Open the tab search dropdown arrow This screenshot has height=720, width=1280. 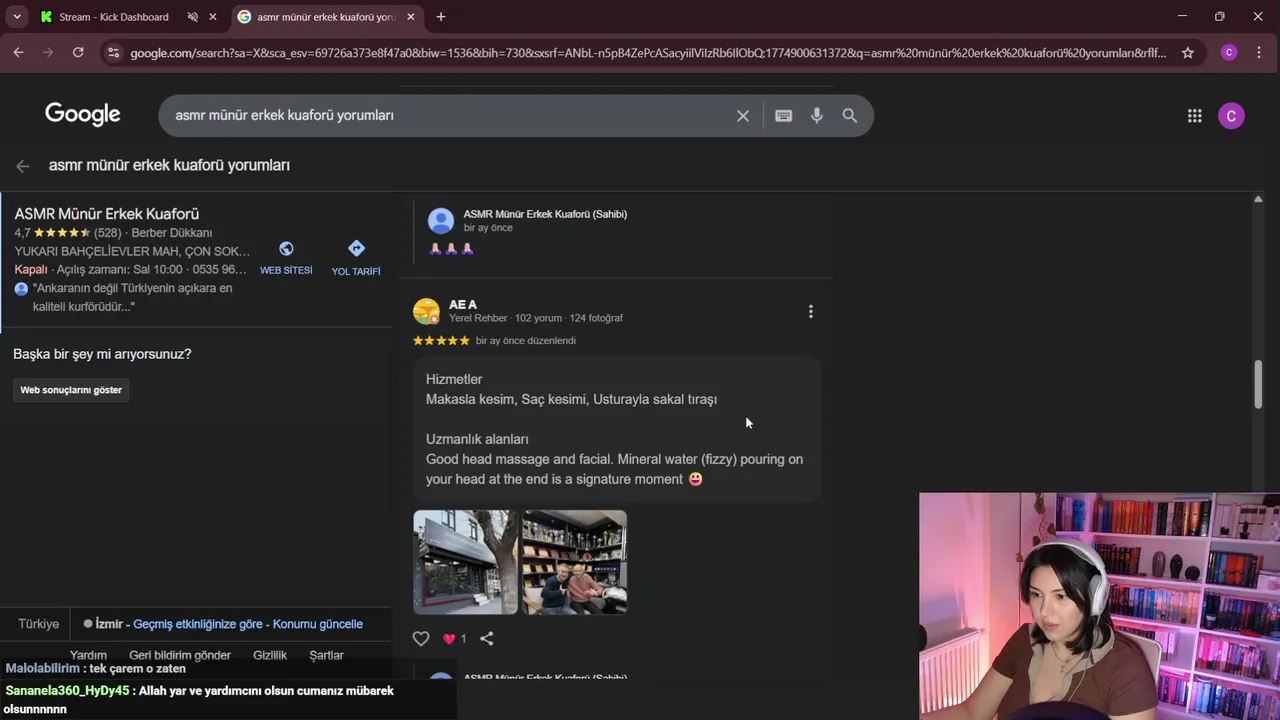pyautogui.click(x=17, y=17)
